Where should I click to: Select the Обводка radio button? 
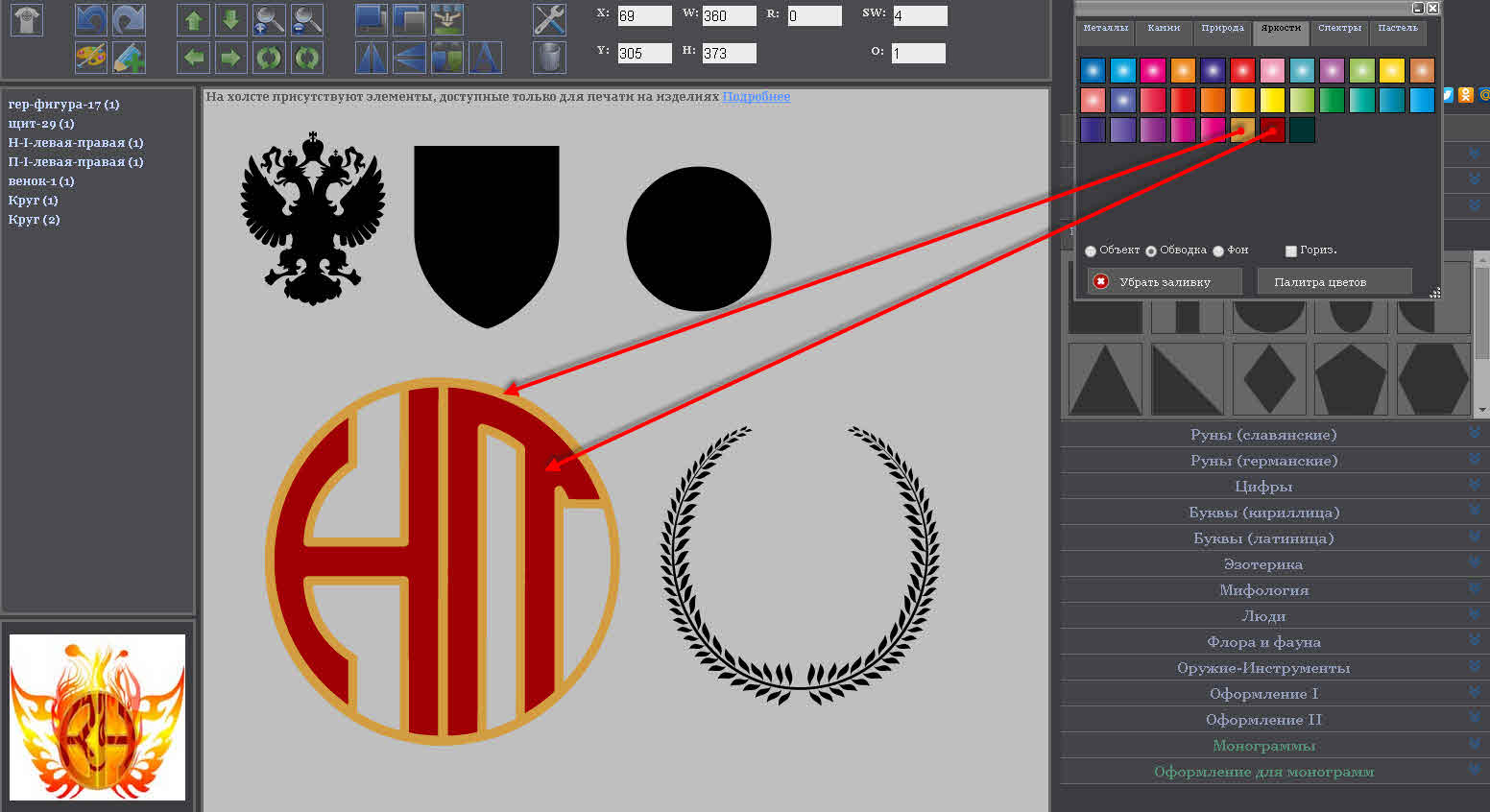1151,251
